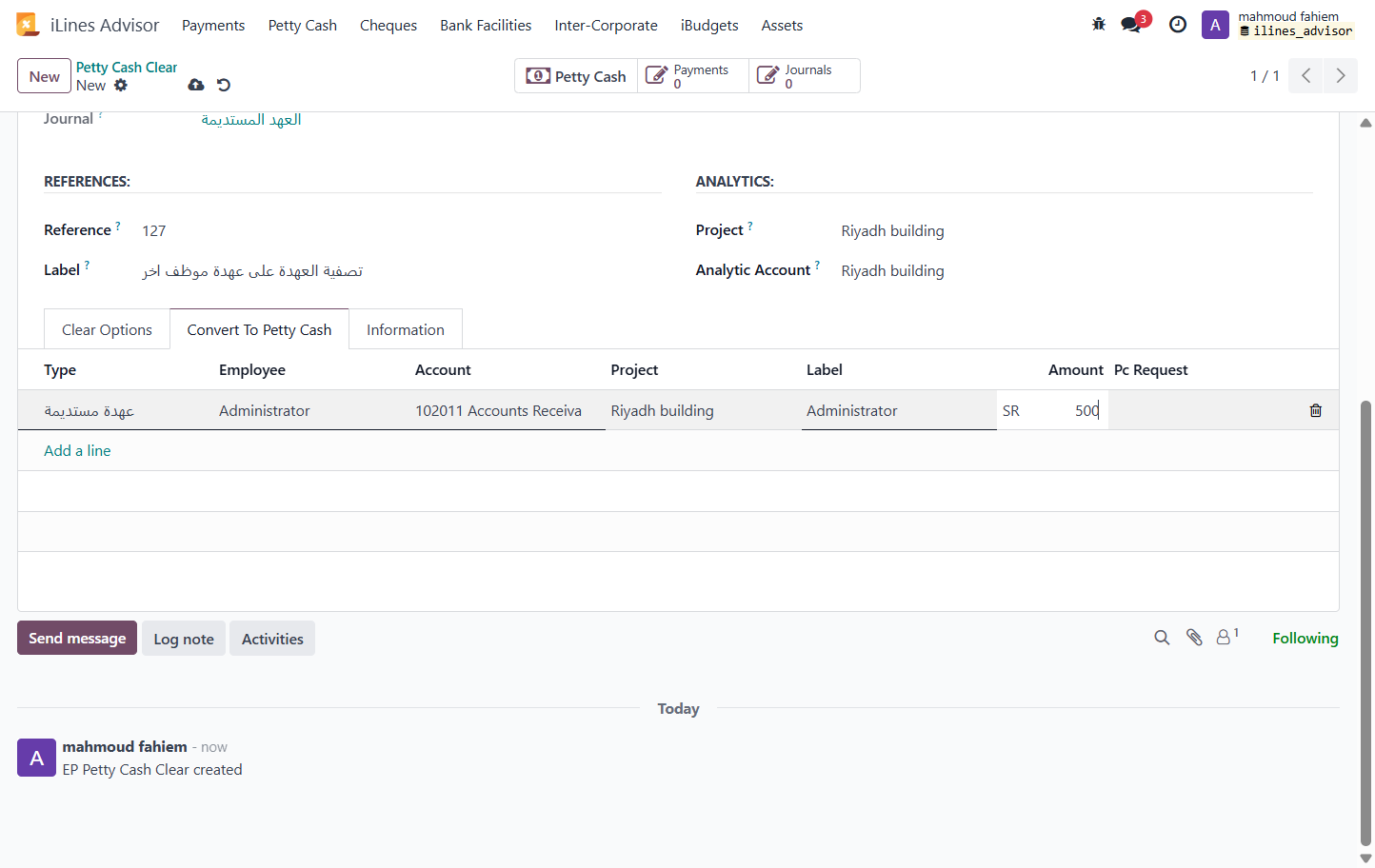This screenshot has width=1375, height=868.
Task: Attach files with the paperclip icon
Action: tap(1194, 638)
